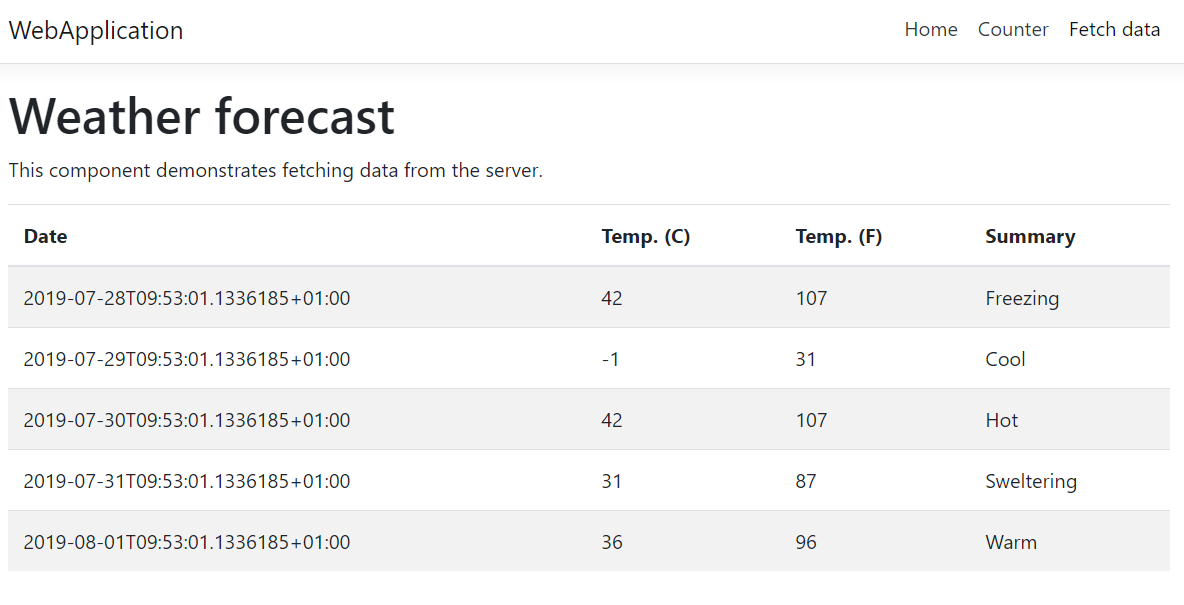The height and width of the screenshot is (605, 1184).
Task: Open the Home navigation link
Action: 931,30
